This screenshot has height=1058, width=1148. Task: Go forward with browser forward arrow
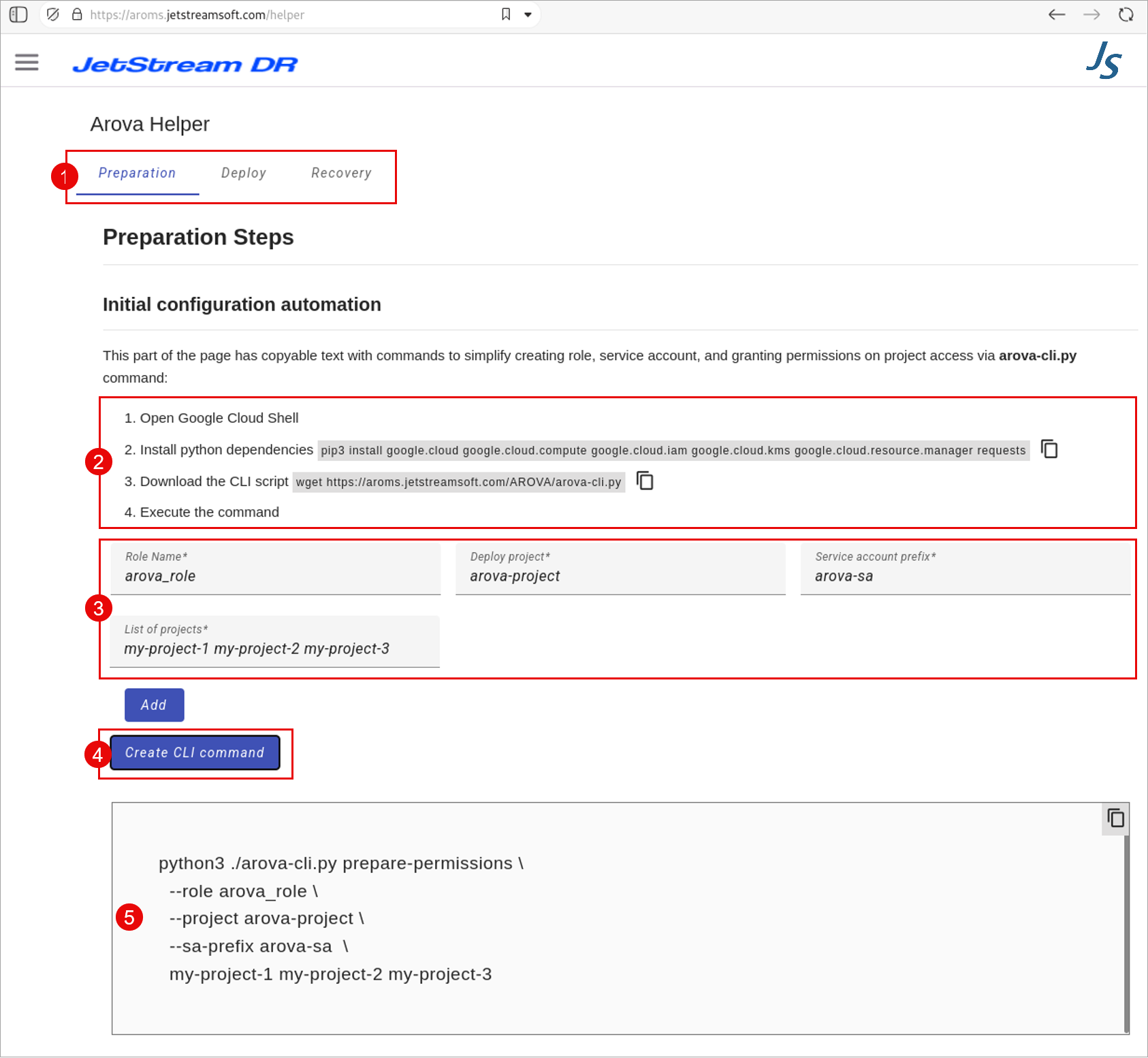pos(1091,14)
